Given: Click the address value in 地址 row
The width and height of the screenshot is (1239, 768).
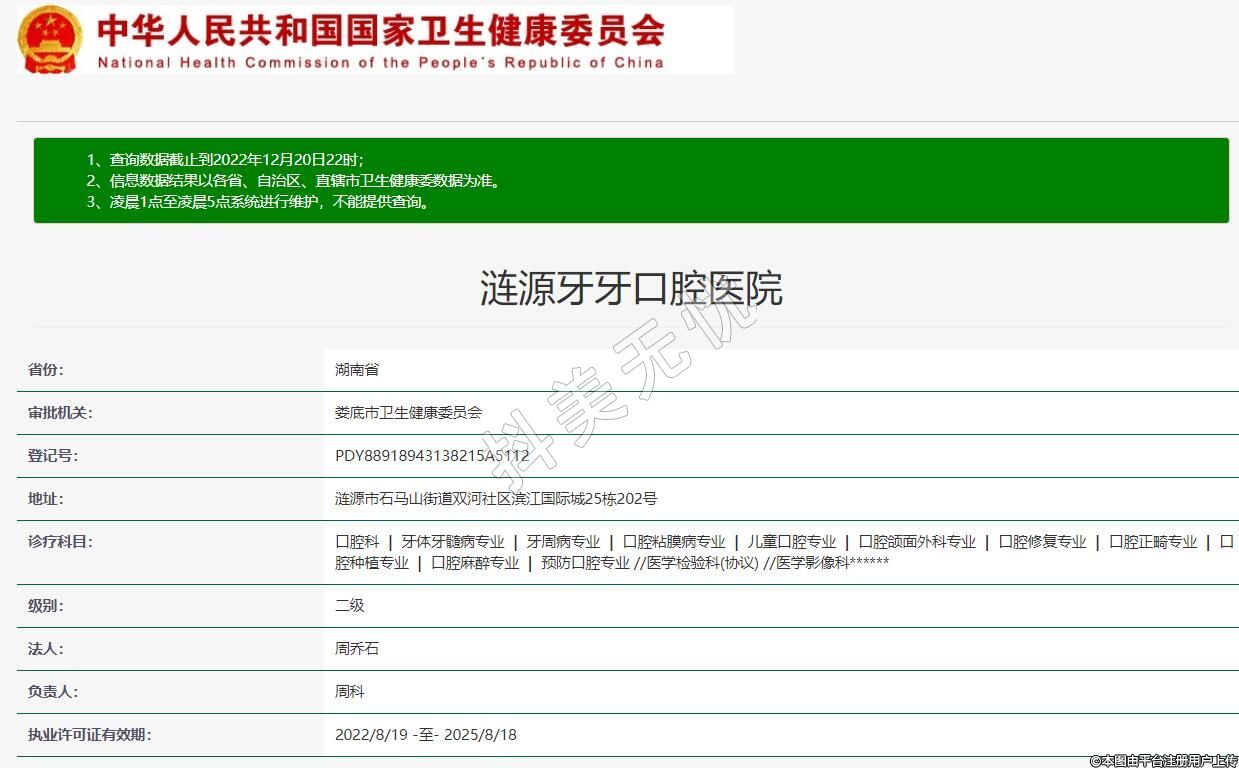Looking at the screenshot, I should point(496,499).
